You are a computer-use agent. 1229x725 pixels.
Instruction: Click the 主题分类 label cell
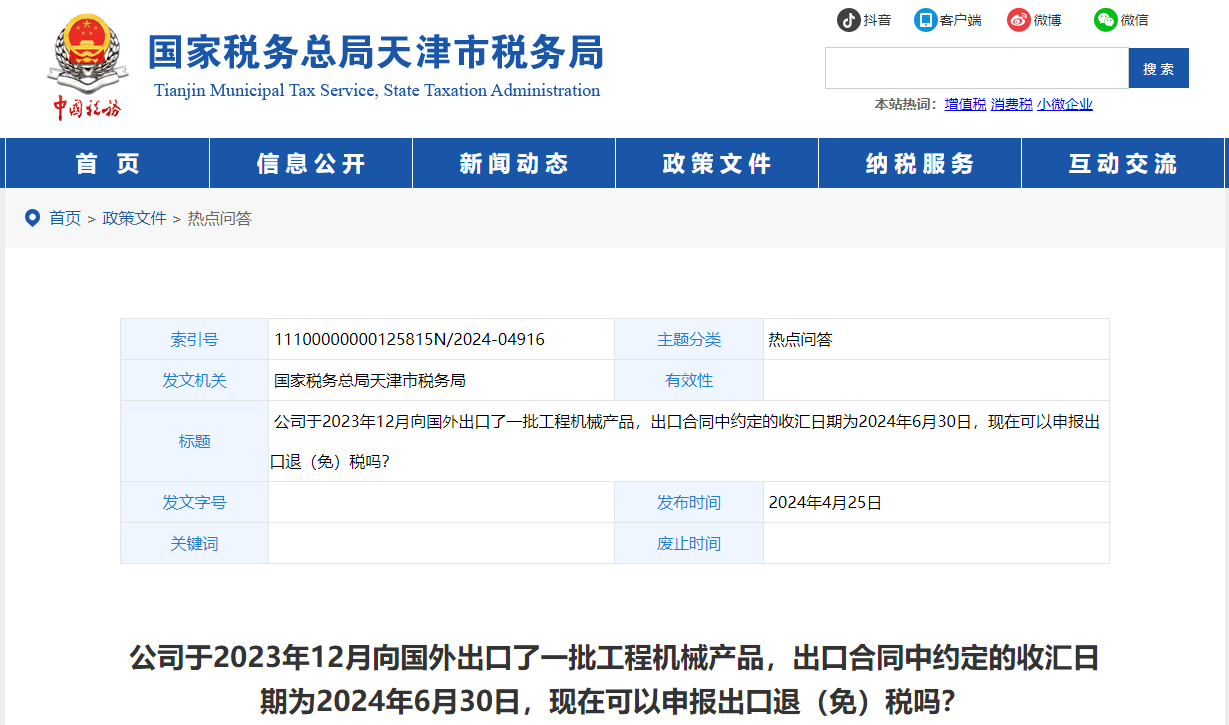pyautogui.click(x=689, y=340)
